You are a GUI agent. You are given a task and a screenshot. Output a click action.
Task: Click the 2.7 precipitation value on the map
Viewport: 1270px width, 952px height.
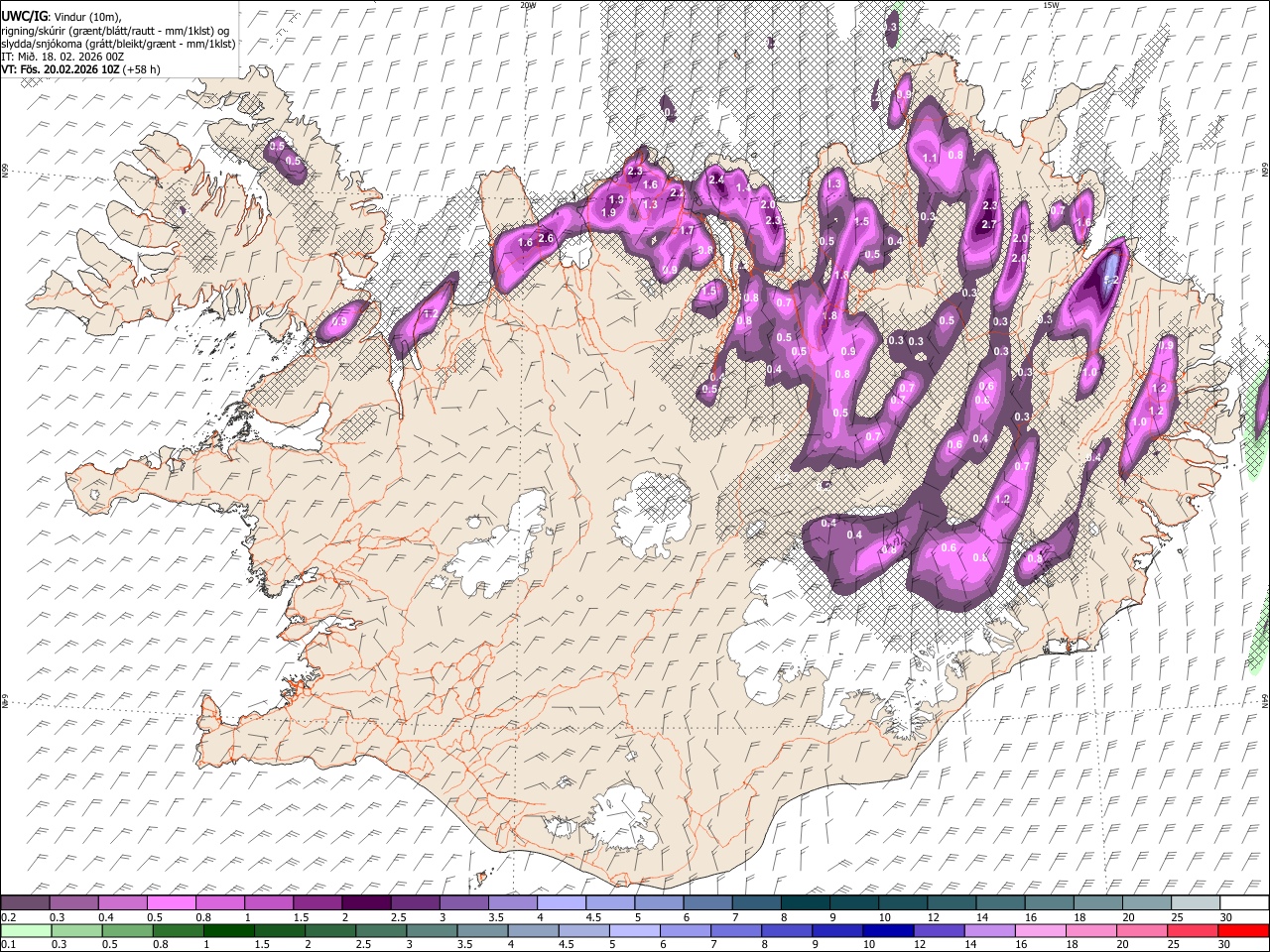[x=988, y=225]
